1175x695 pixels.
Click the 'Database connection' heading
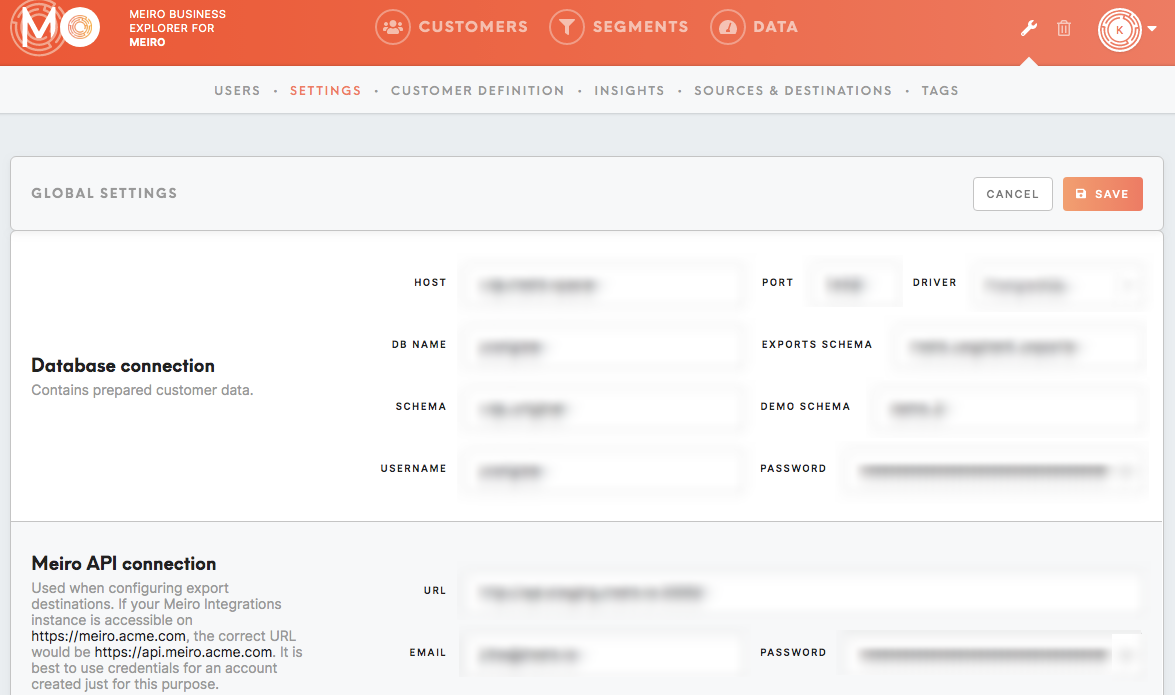pyautogui.click(x=123, y=366)
